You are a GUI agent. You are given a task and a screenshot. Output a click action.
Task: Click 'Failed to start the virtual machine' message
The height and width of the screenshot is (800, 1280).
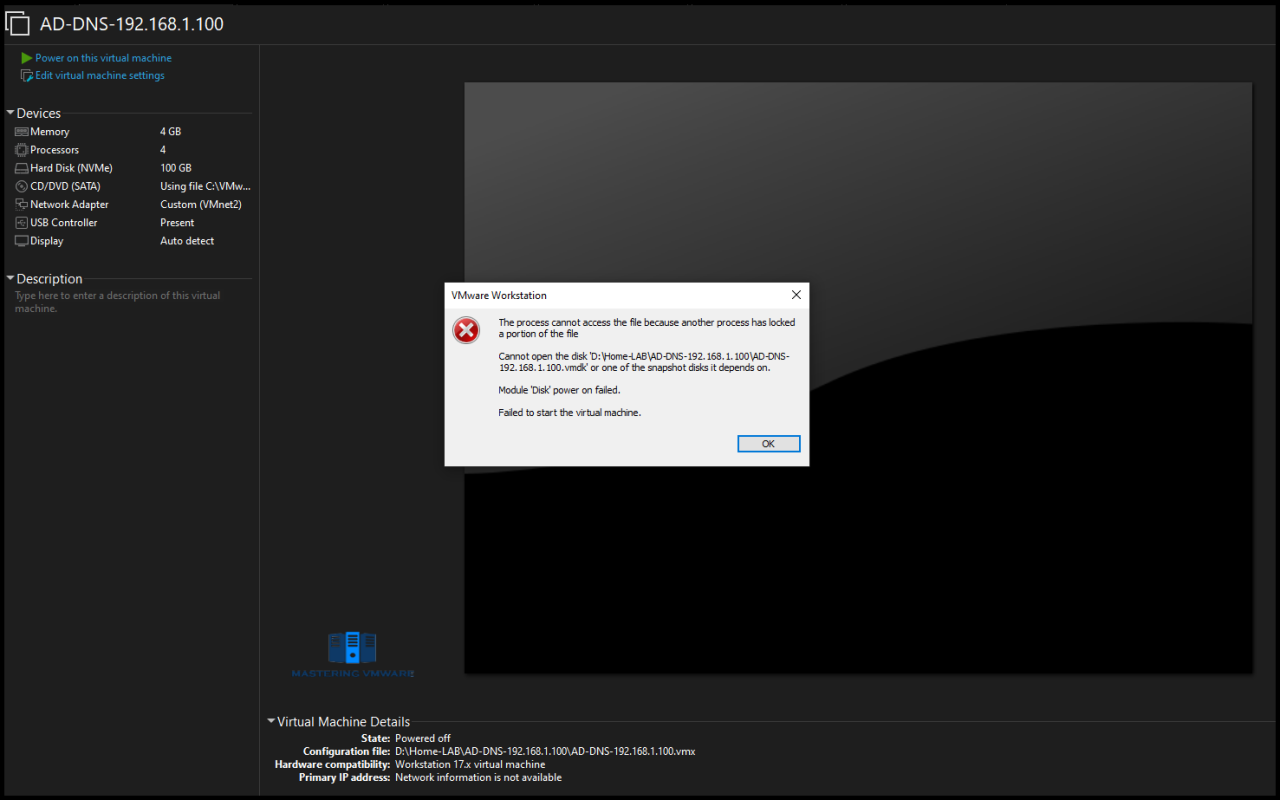pos(570,412)
